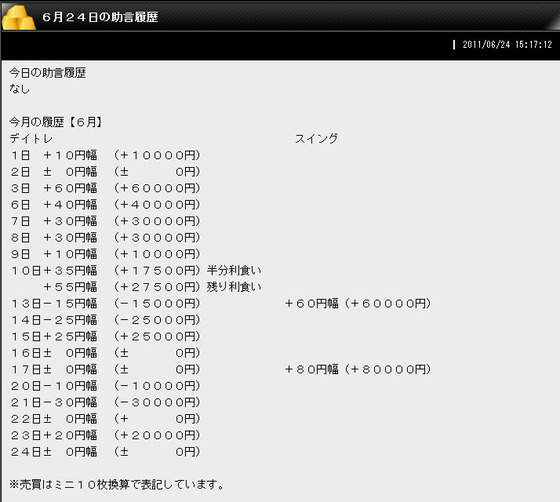This screenshot has height=502, width=560.
Task: Select the 15日 +25円幅 row
Action: point(105,336)
